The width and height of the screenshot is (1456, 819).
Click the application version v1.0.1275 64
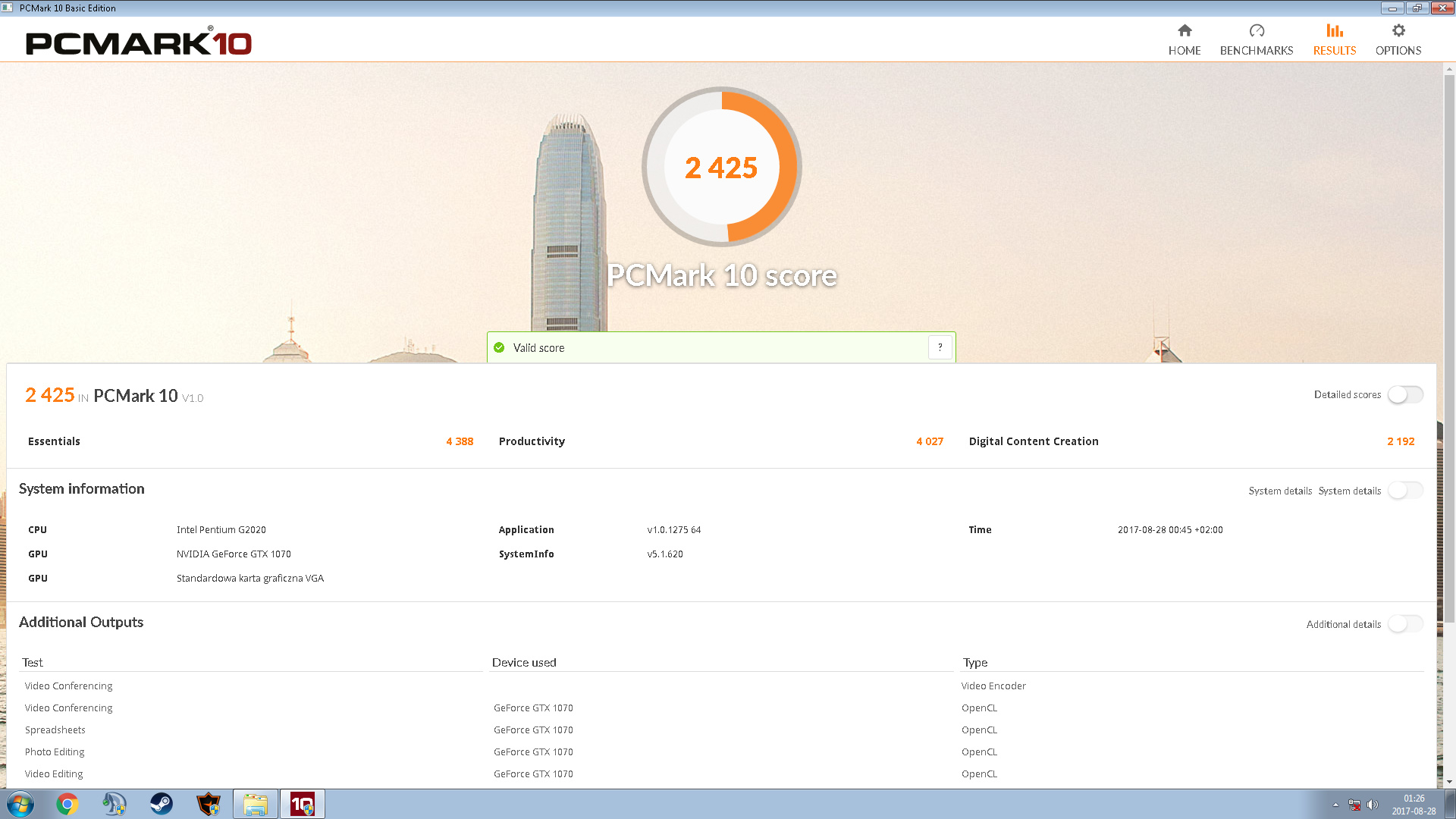click(674, 530)
